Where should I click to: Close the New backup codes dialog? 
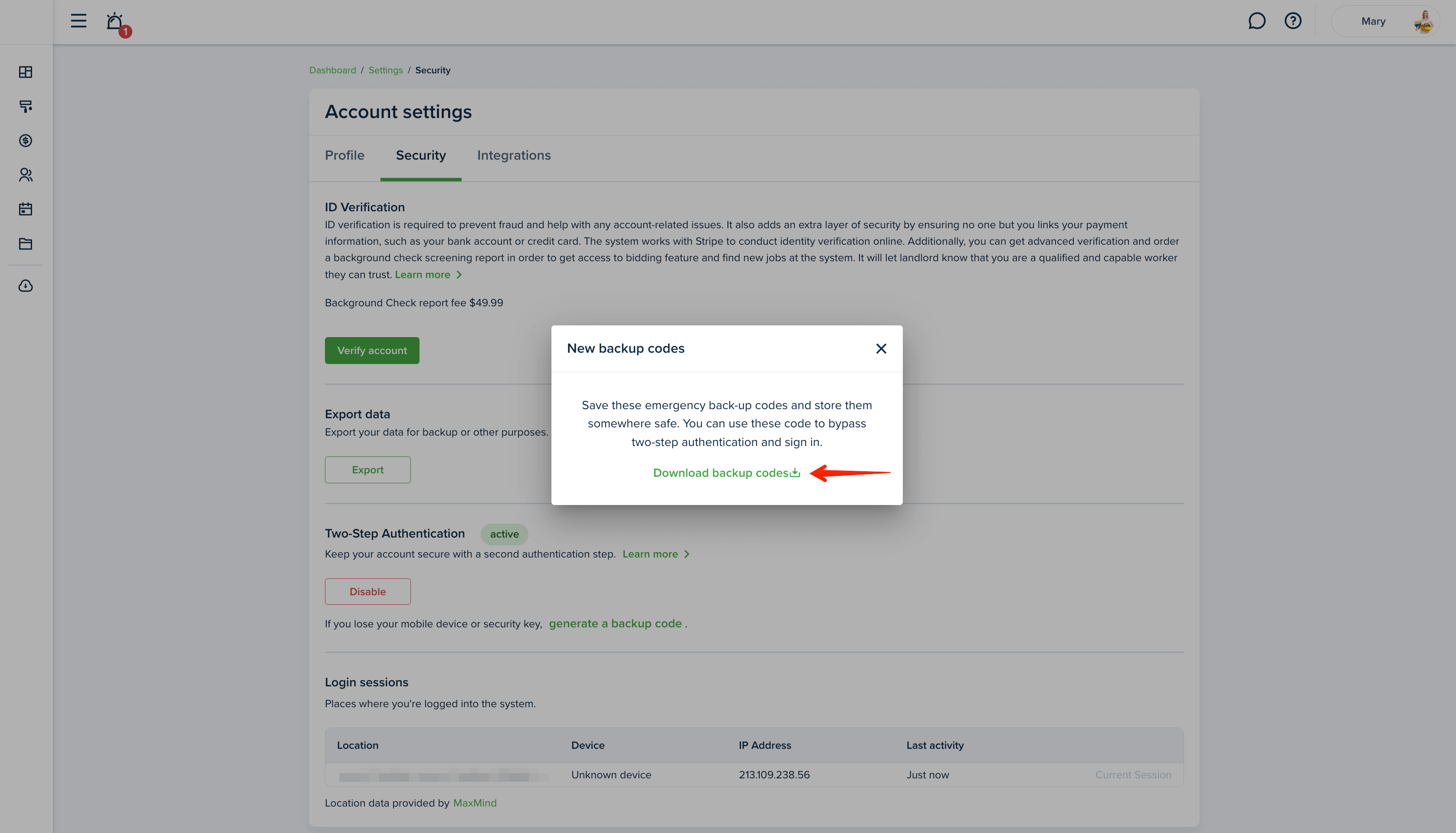point(881,348)
